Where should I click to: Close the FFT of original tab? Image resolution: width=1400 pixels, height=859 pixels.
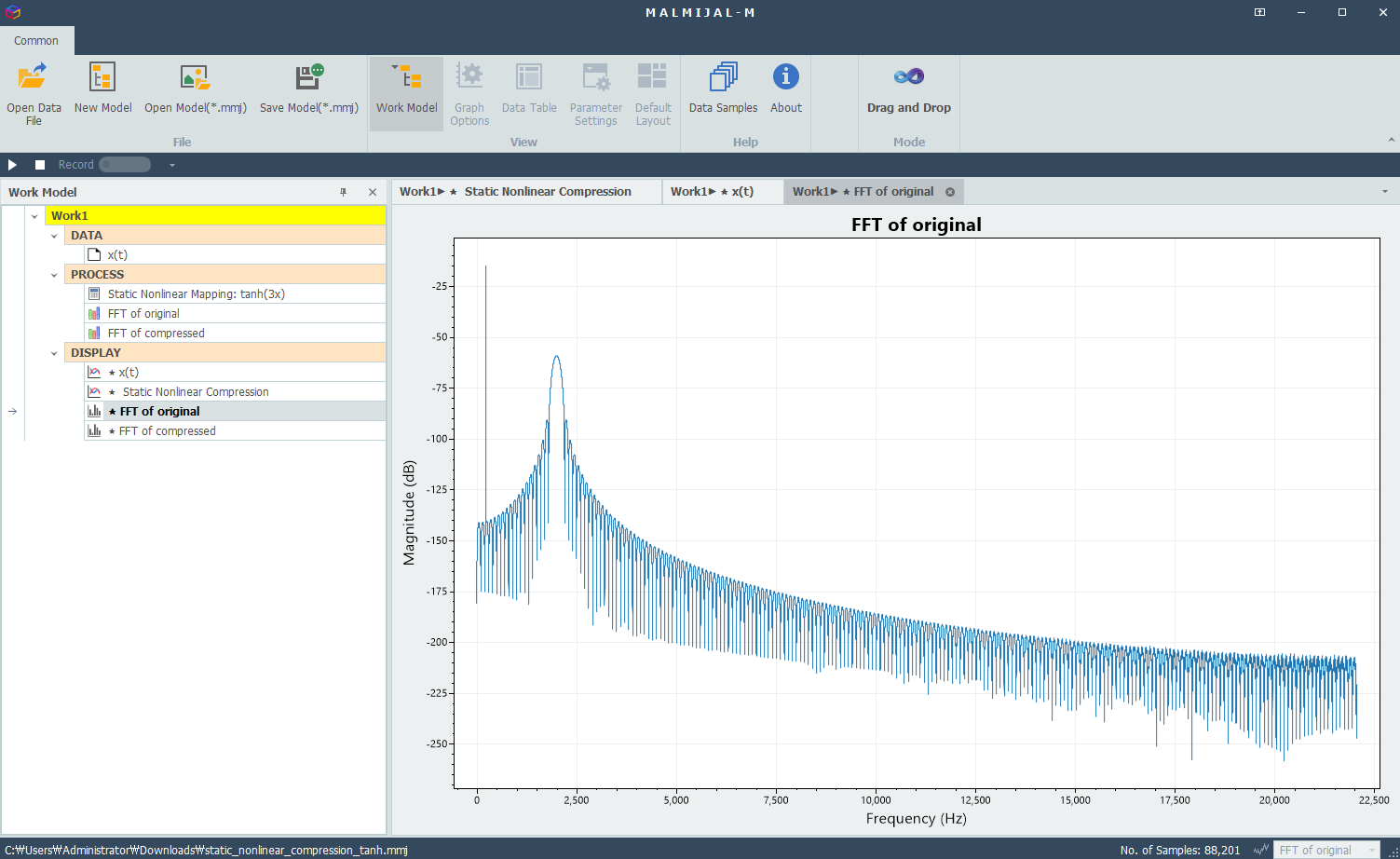(x=950, y=192)
